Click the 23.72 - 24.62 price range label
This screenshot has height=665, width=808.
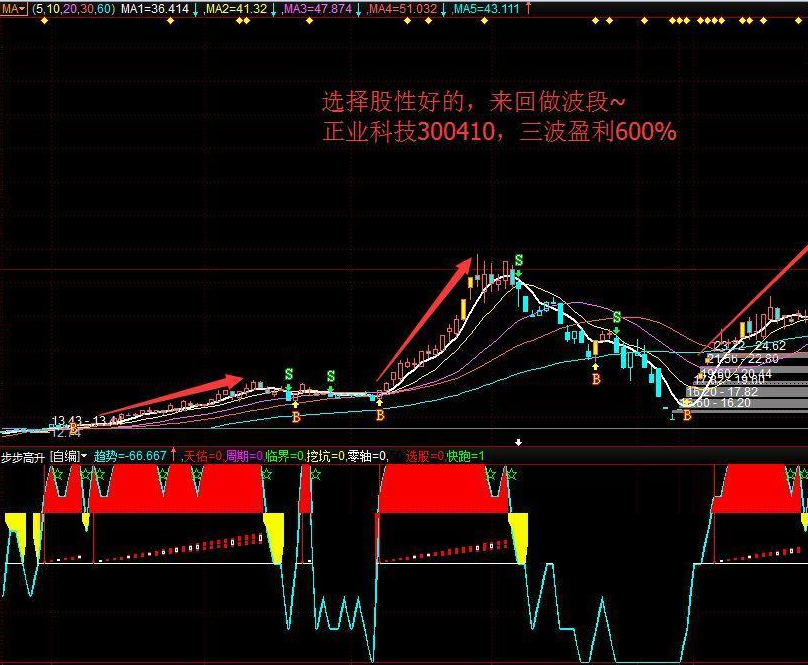750,346
